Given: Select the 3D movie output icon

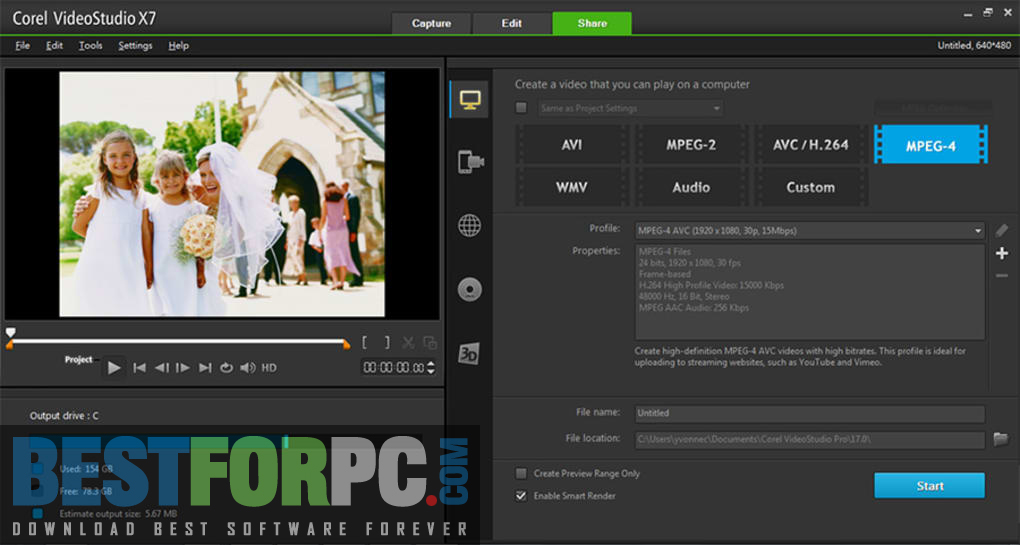Looking at the screenshot, I should [x=469, y=353].
